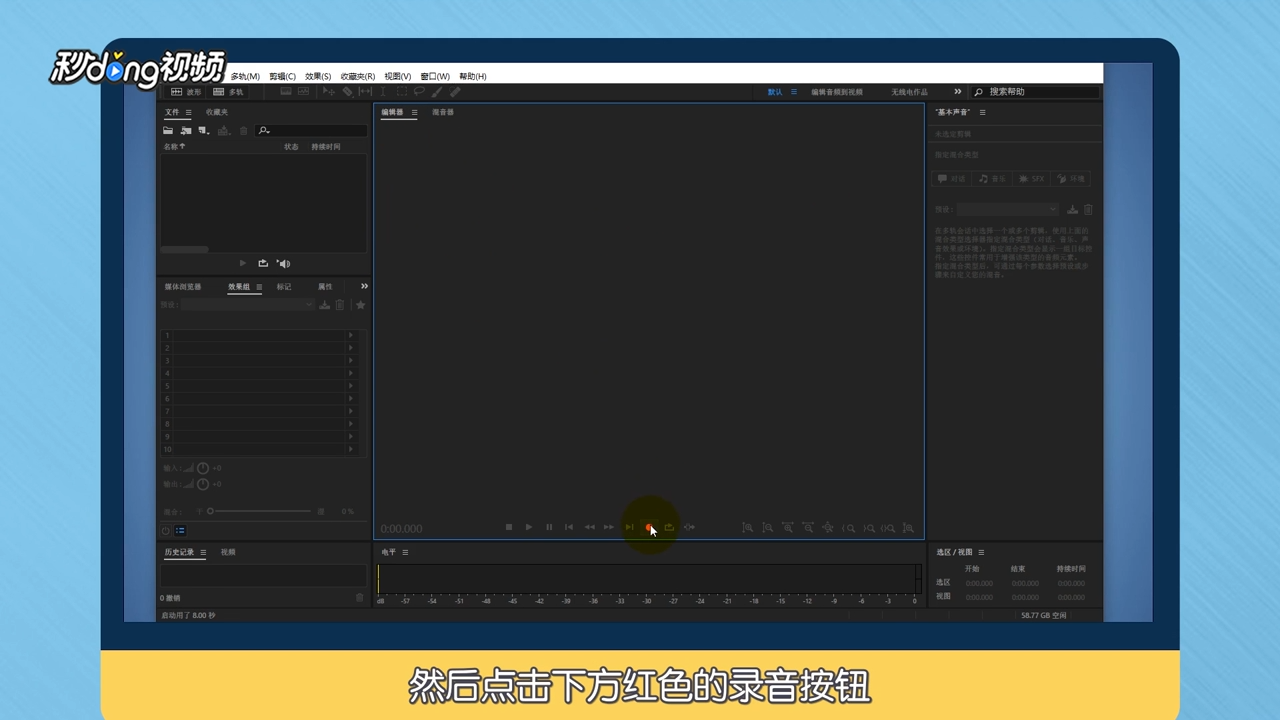
Task: Click the Rewind transport button
Action: point(589,527)
